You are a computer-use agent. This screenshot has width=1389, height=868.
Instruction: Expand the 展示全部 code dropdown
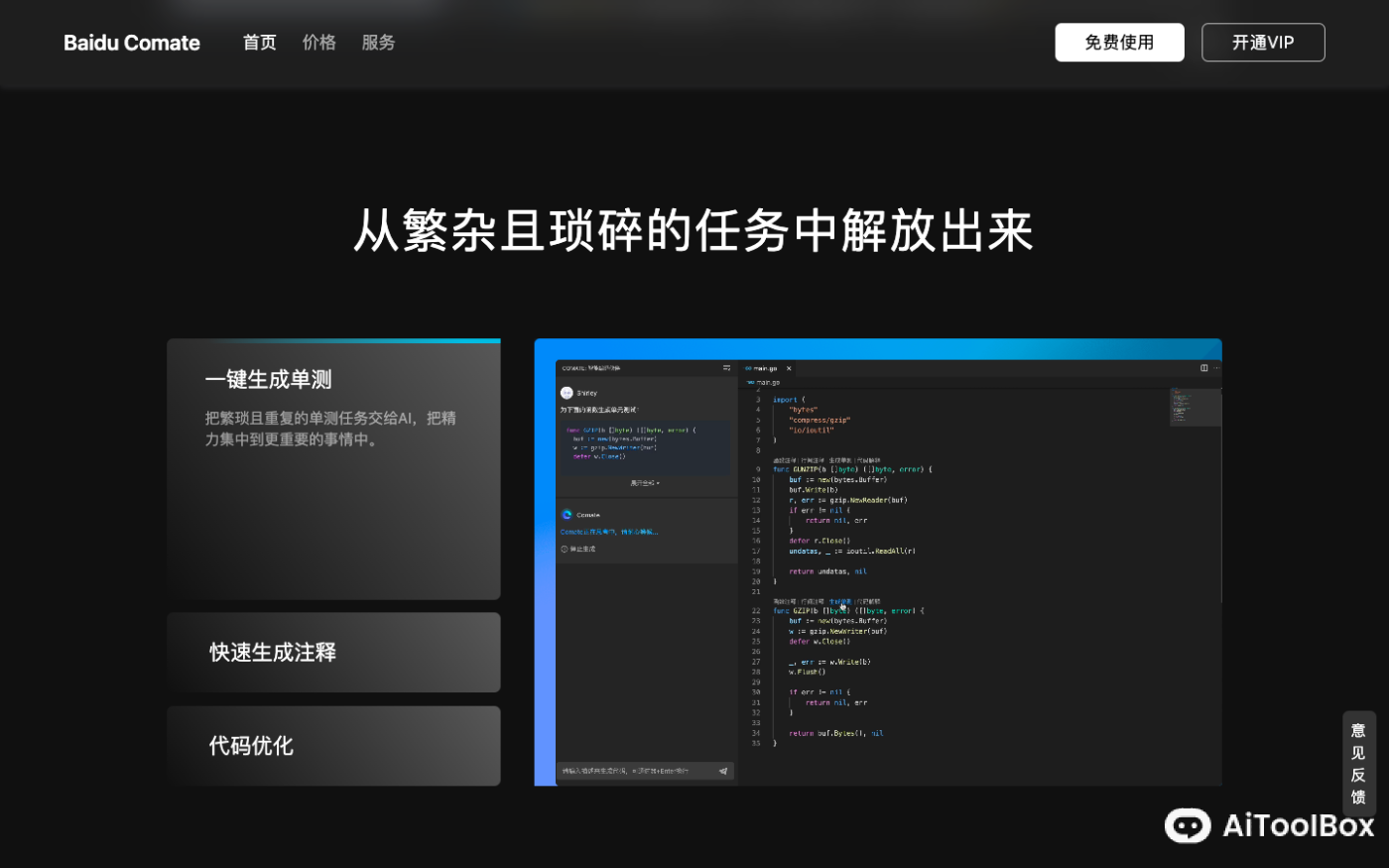pyautogui.click(x=645, y=482)
